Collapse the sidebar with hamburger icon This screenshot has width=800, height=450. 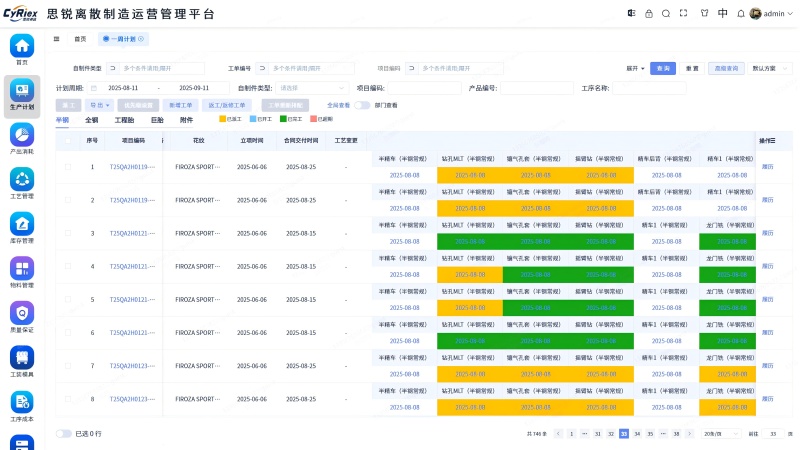tap(57, 39)
